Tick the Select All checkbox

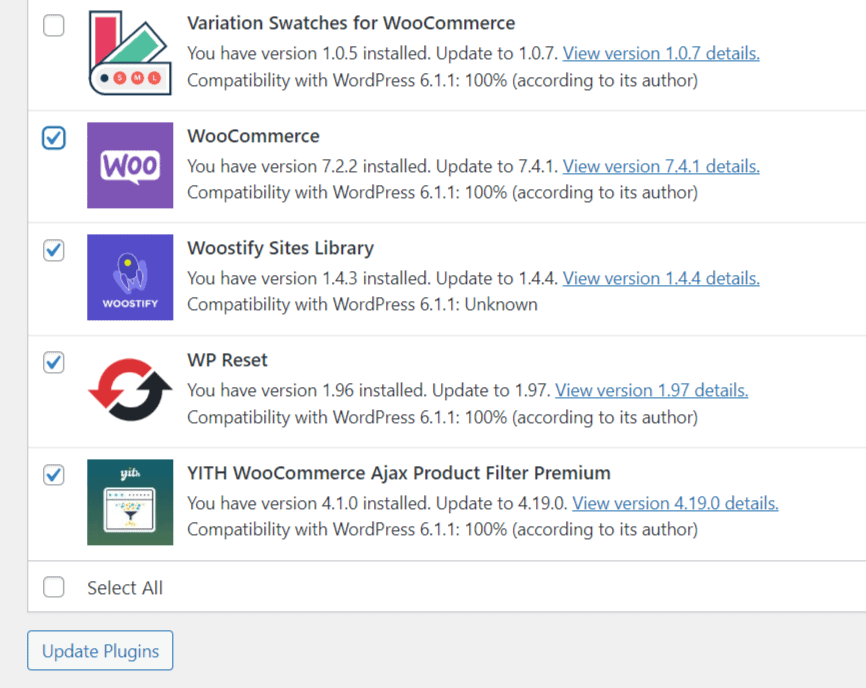54,587
